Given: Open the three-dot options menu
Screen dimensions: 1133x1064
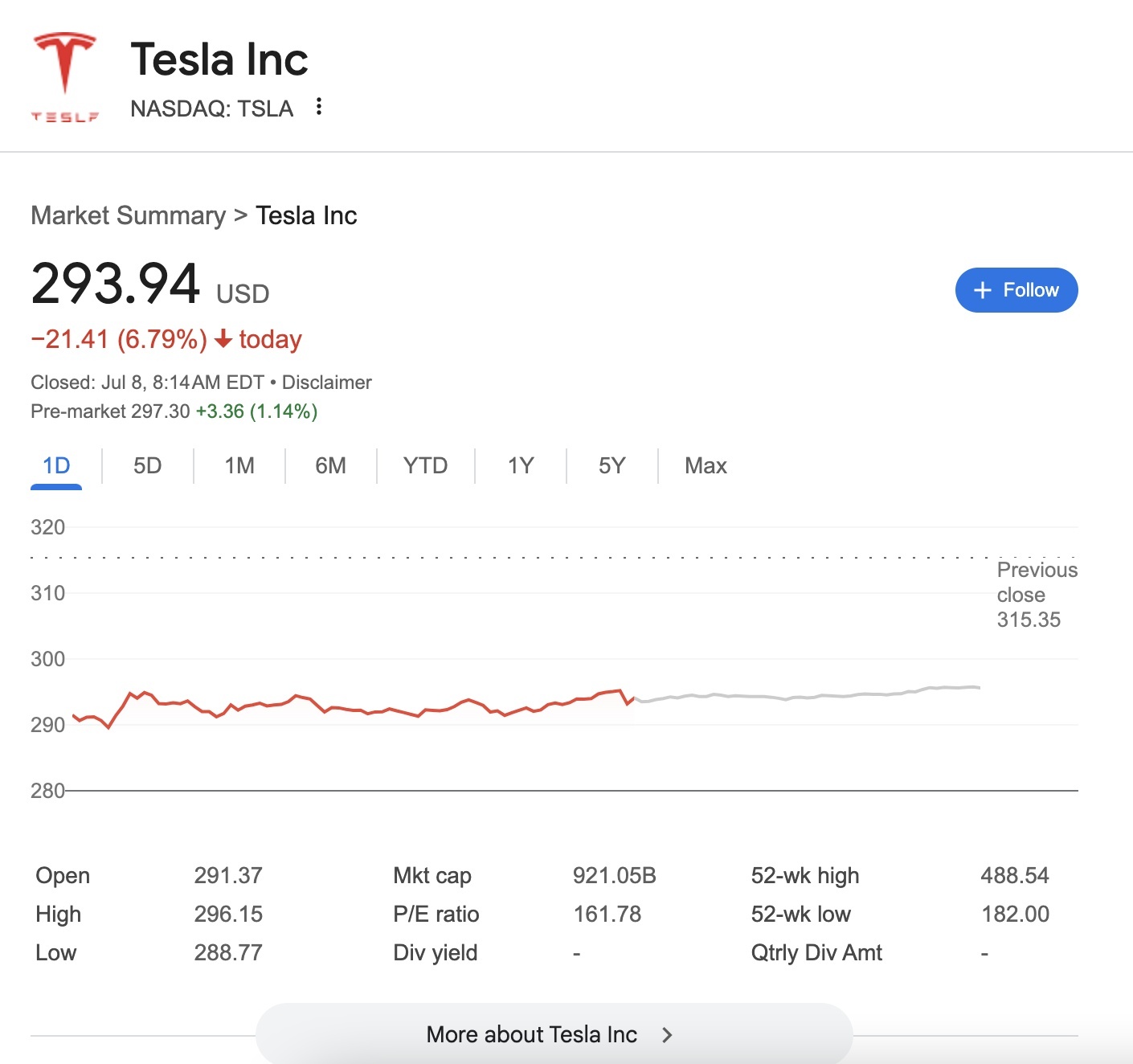Looking at the screenshot, I should pyautogui.click(x=319, y=107).
